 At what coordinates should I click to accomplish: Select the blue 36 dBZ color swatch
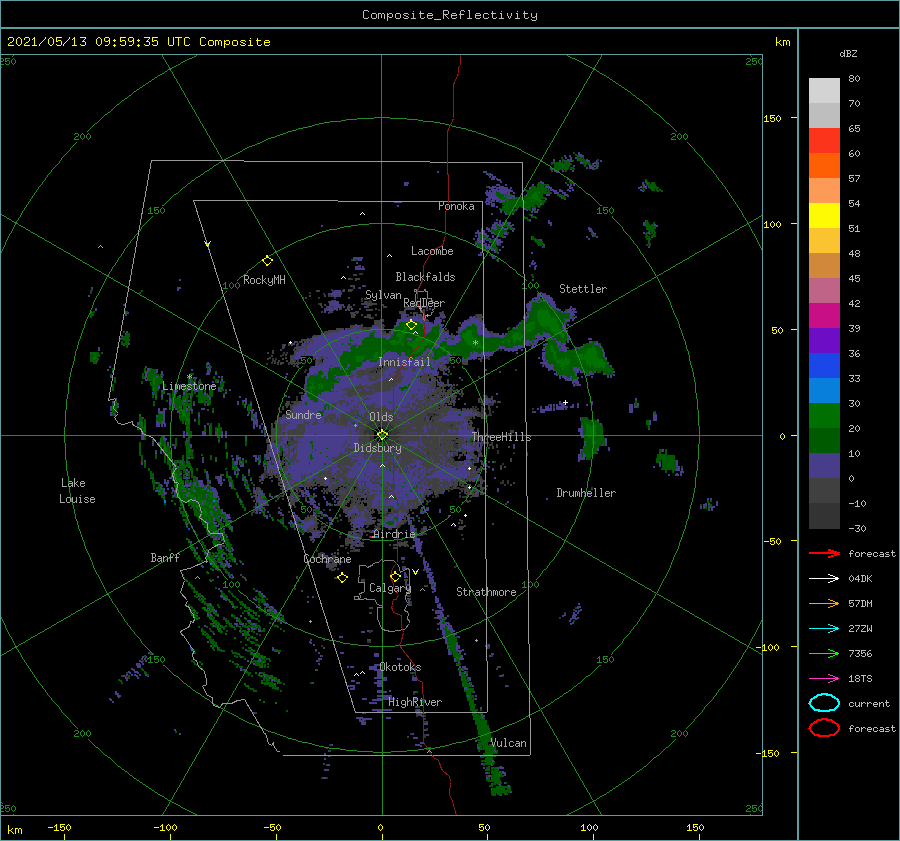824,366
